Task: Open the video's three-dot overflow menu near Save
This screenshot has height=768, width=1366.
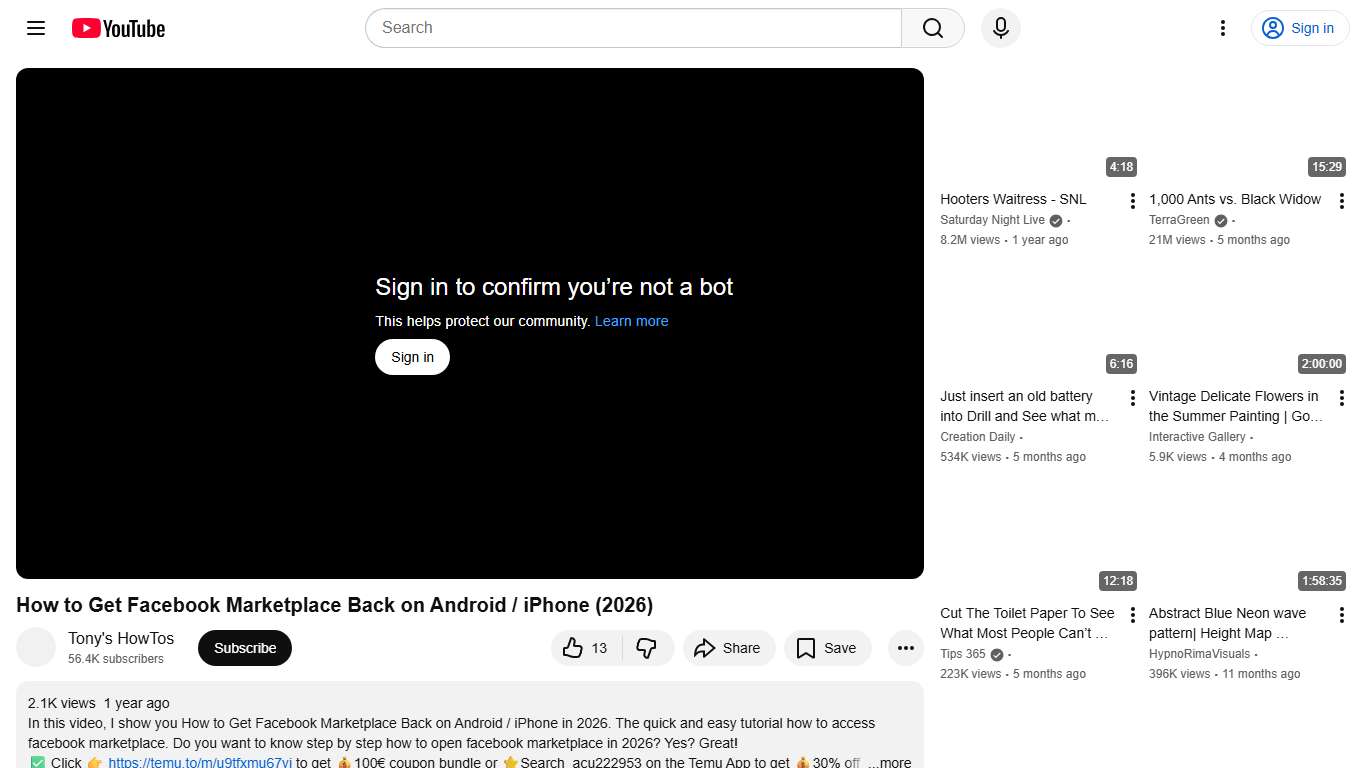Action: coord(905,648)
